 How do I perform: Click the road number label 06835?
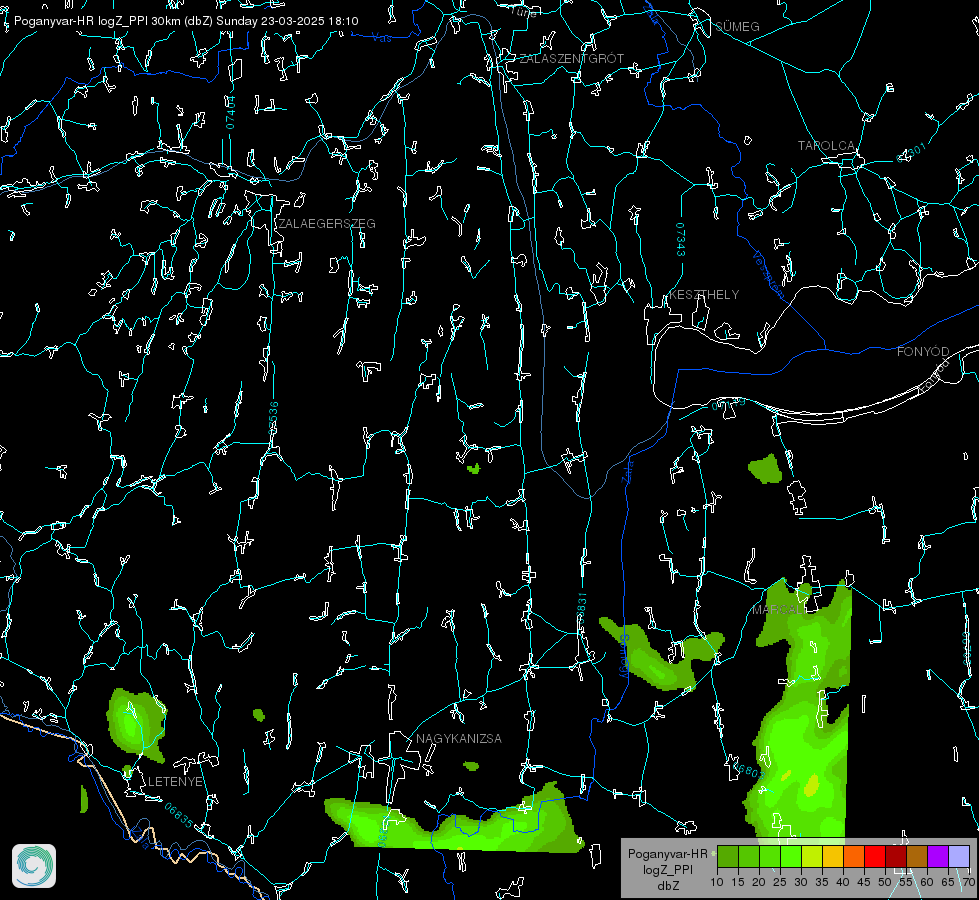point(179,815)
